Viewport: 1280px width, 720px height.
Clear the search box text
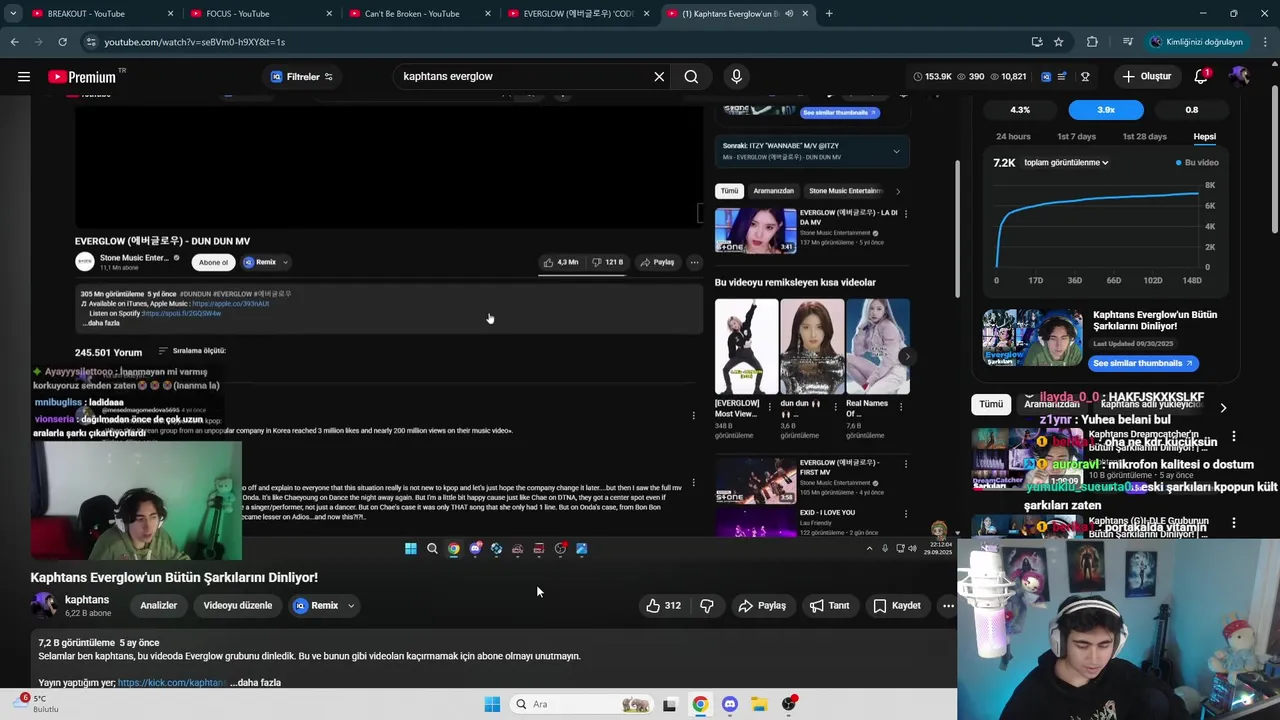tap(659, 76)
